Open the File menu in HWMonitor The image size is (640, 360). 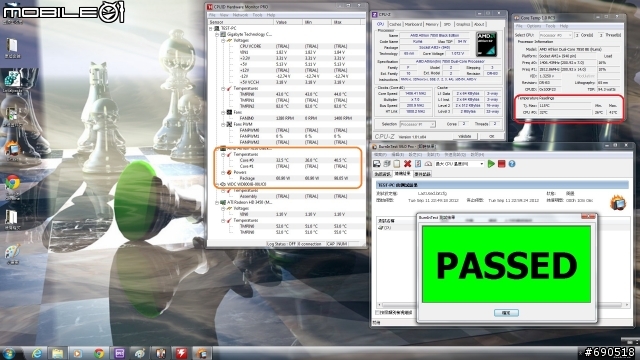click(x=212, y=15)
